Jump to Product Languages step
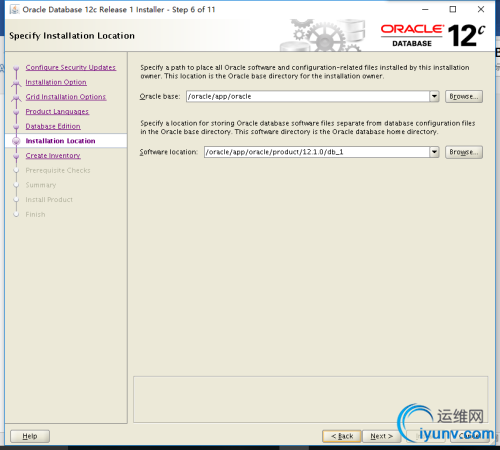The image size is (500, 450). tap(57, 111)
